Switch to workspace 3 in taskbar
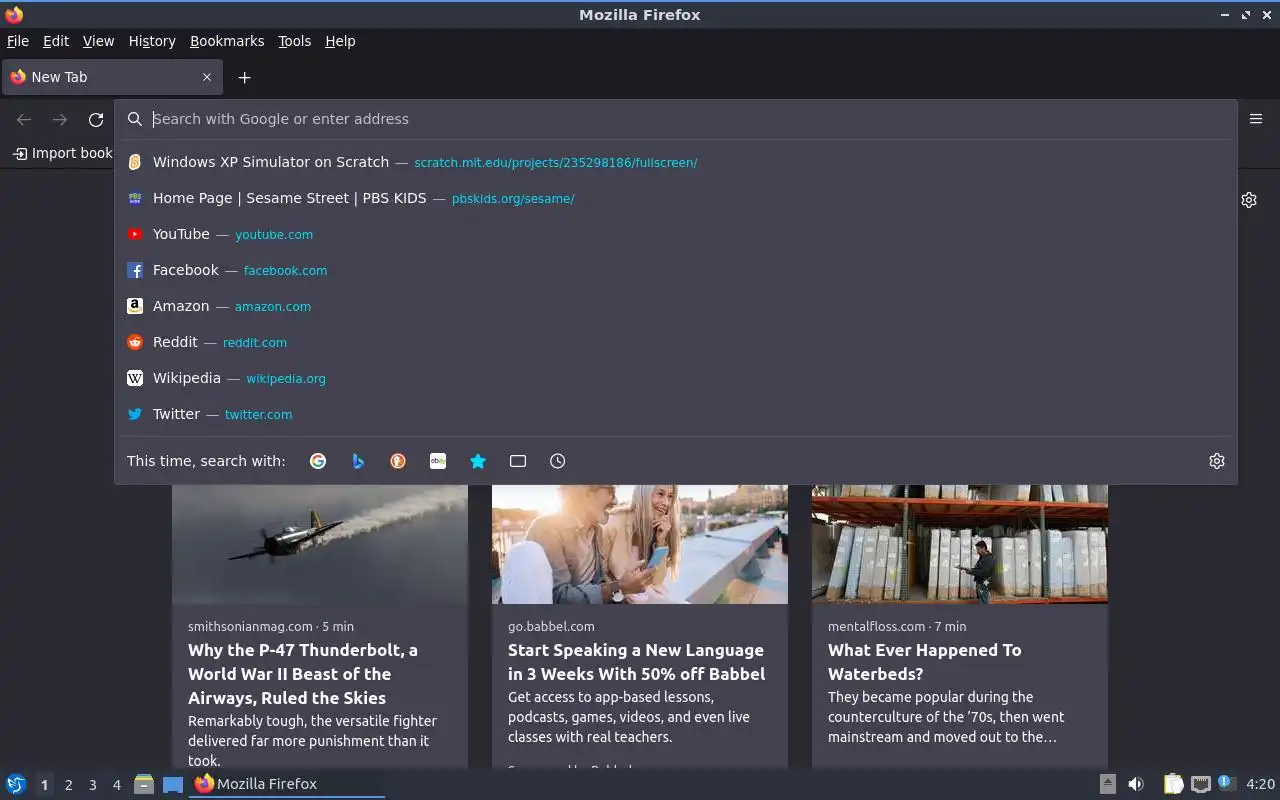Screen dimensions: 1280x800 coord(92,785)
